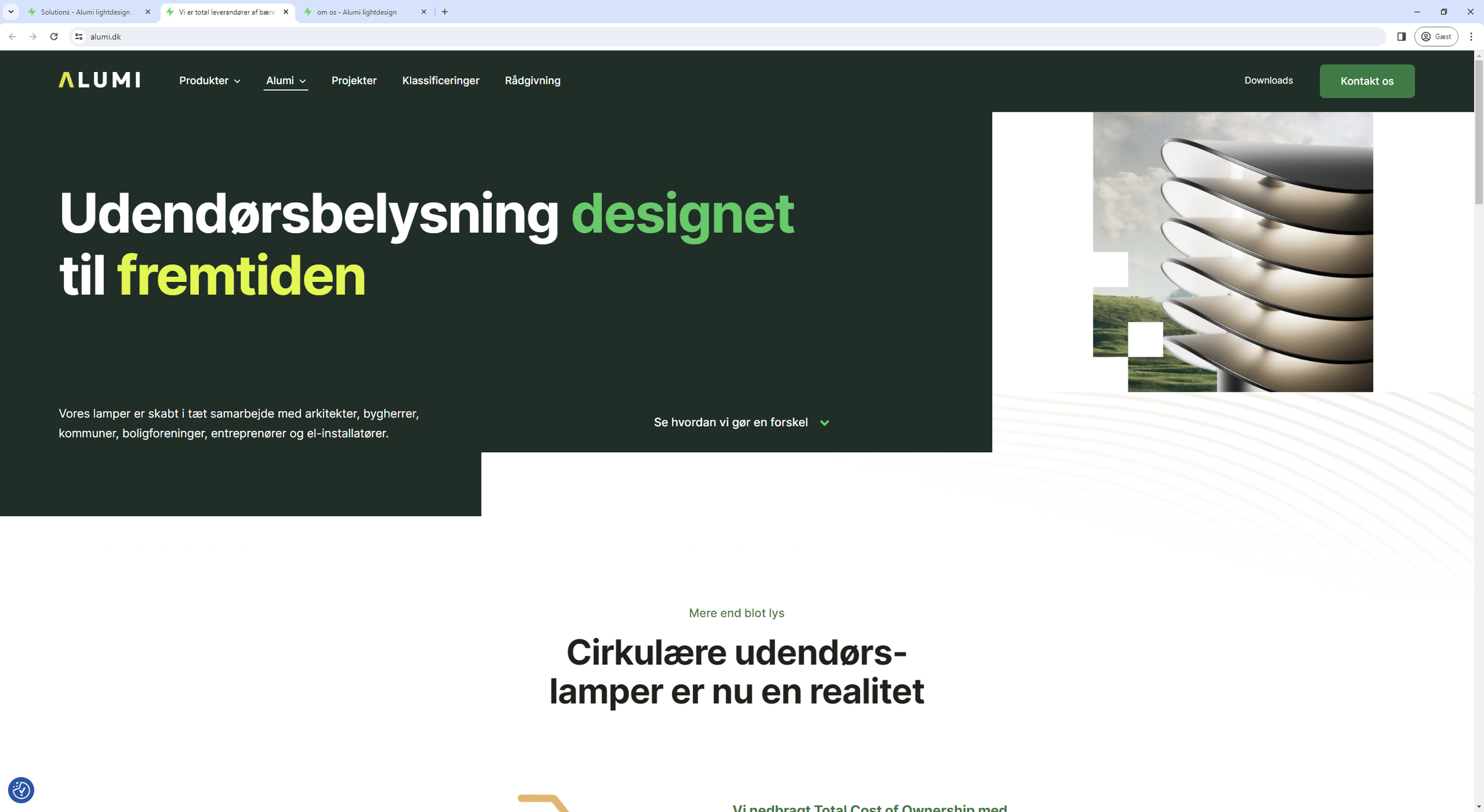The height and width of the screenshot is (812, 1484).
Task: Open the browser side panel icon
Action: pyautogui.click(x=1401, y=37)
